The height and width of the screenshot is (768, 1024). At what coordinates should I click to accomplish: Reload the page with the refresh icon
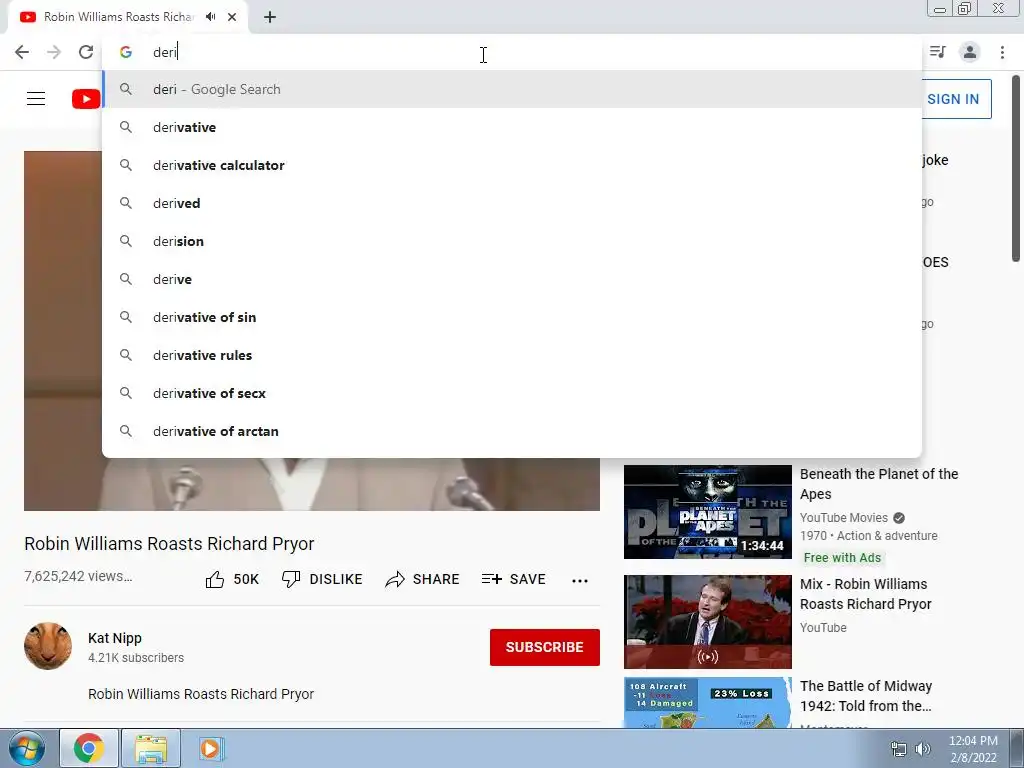[86, 52]
